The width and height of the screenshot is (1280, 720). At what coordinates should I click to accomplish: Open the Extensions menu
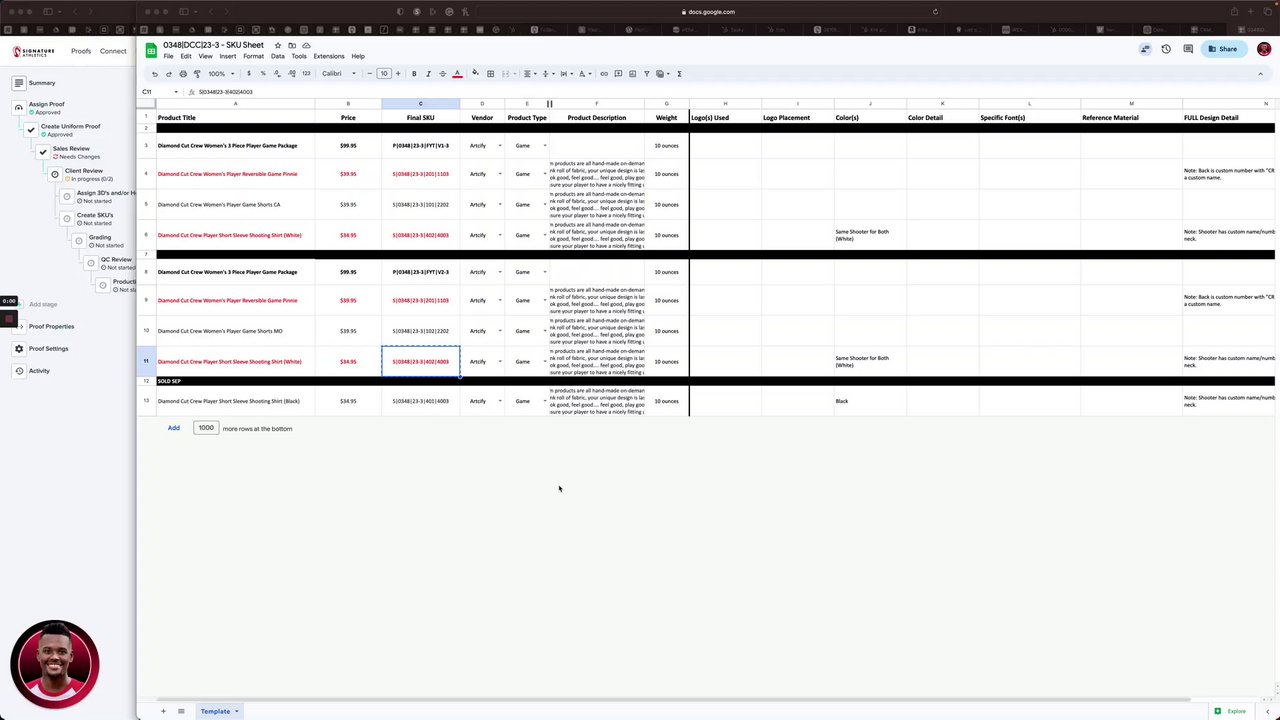[329, 56]
